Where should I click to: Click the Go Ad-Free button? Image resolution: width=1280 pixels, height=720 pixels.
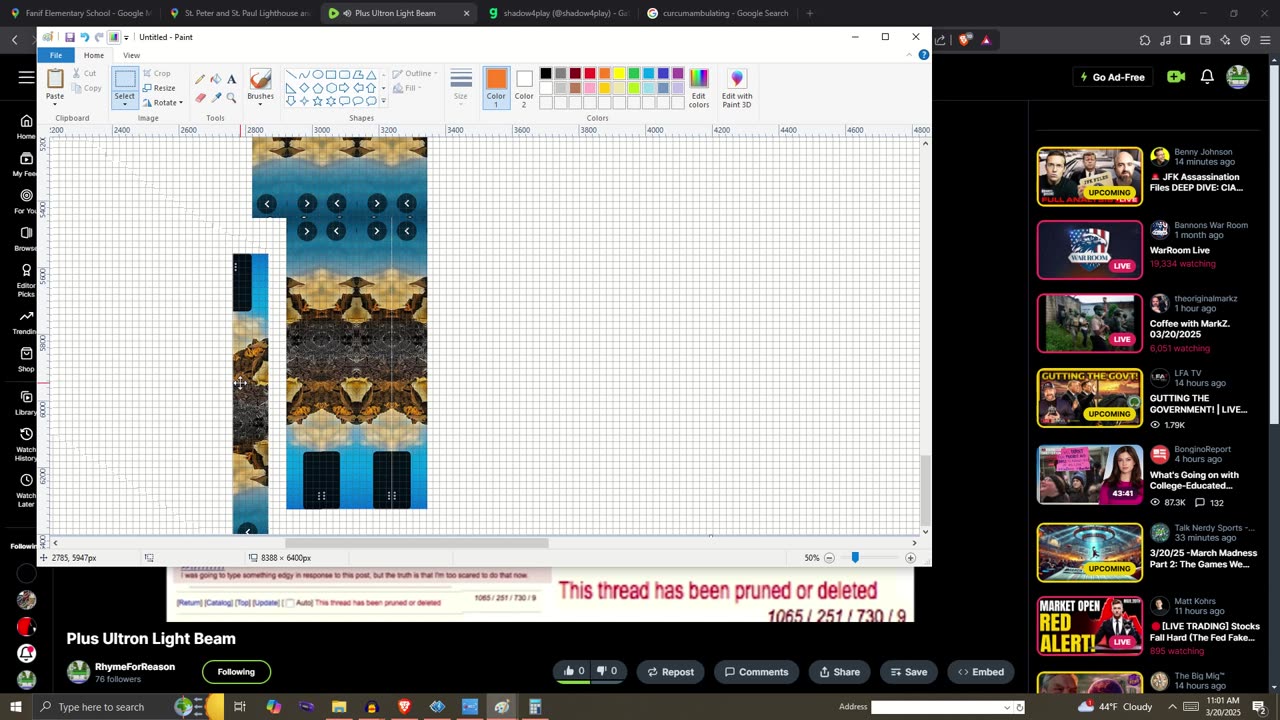point(1112,77)
